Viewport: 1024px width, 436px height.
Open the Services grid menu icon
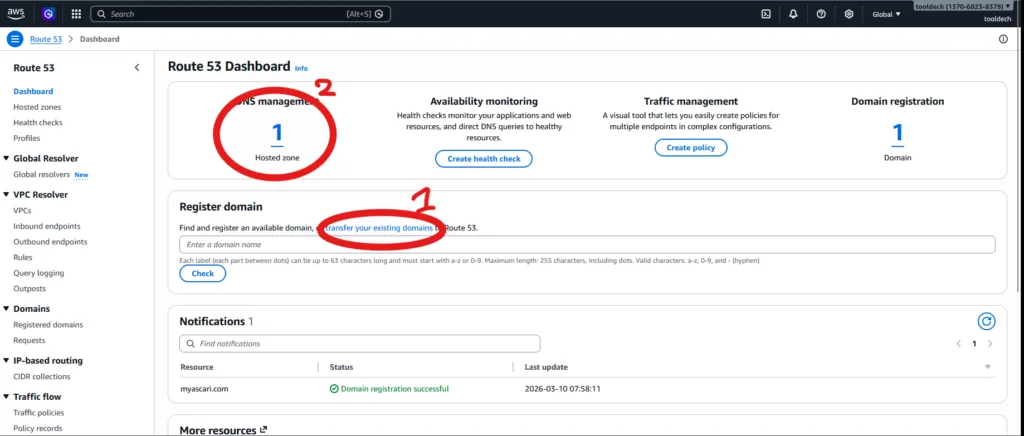point(76,14)
